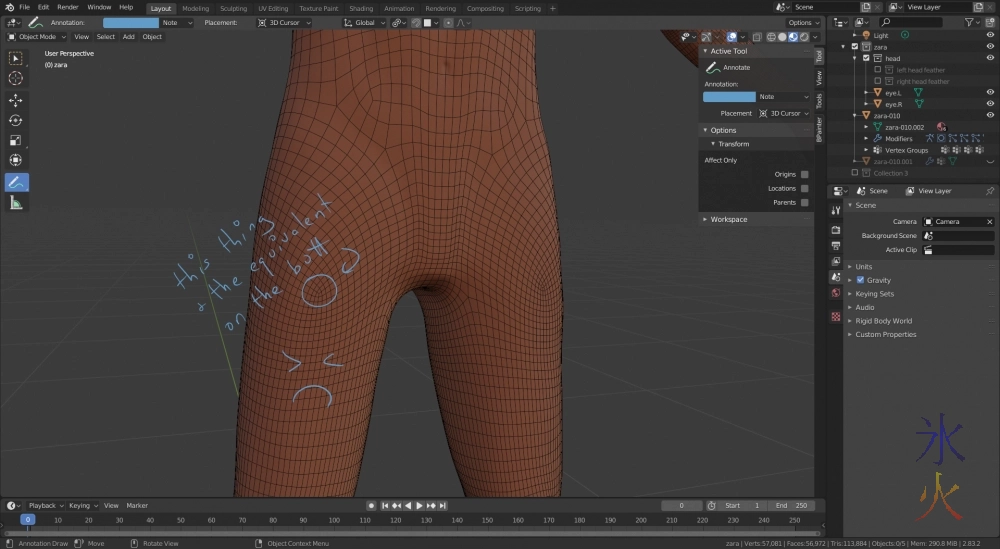Enable the Origins checkbox under Affect Only
The image size is (1000, 549).
coord(804,174)
